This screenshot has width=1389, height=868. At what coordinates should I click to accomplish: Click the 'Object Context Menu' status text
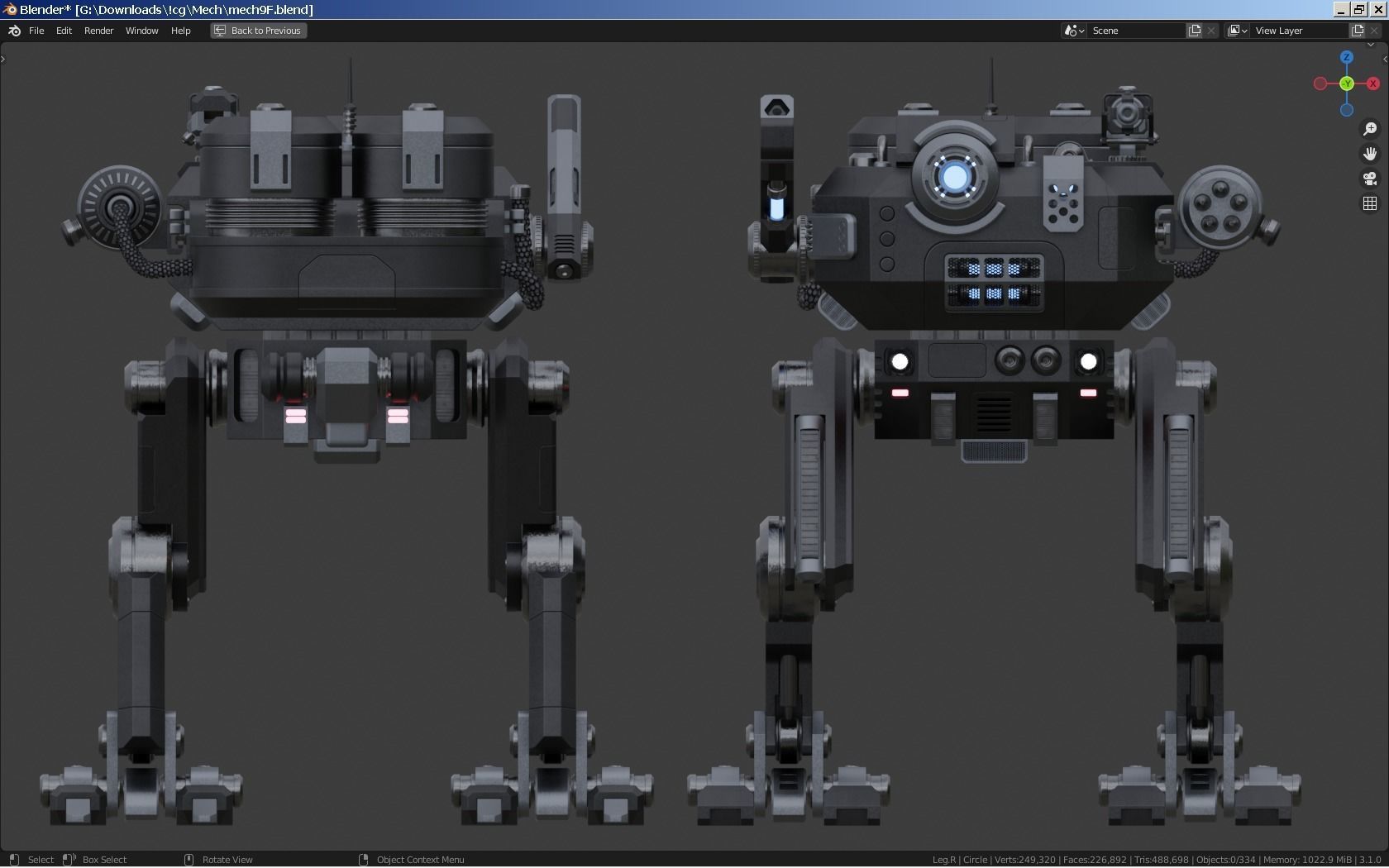420,860
